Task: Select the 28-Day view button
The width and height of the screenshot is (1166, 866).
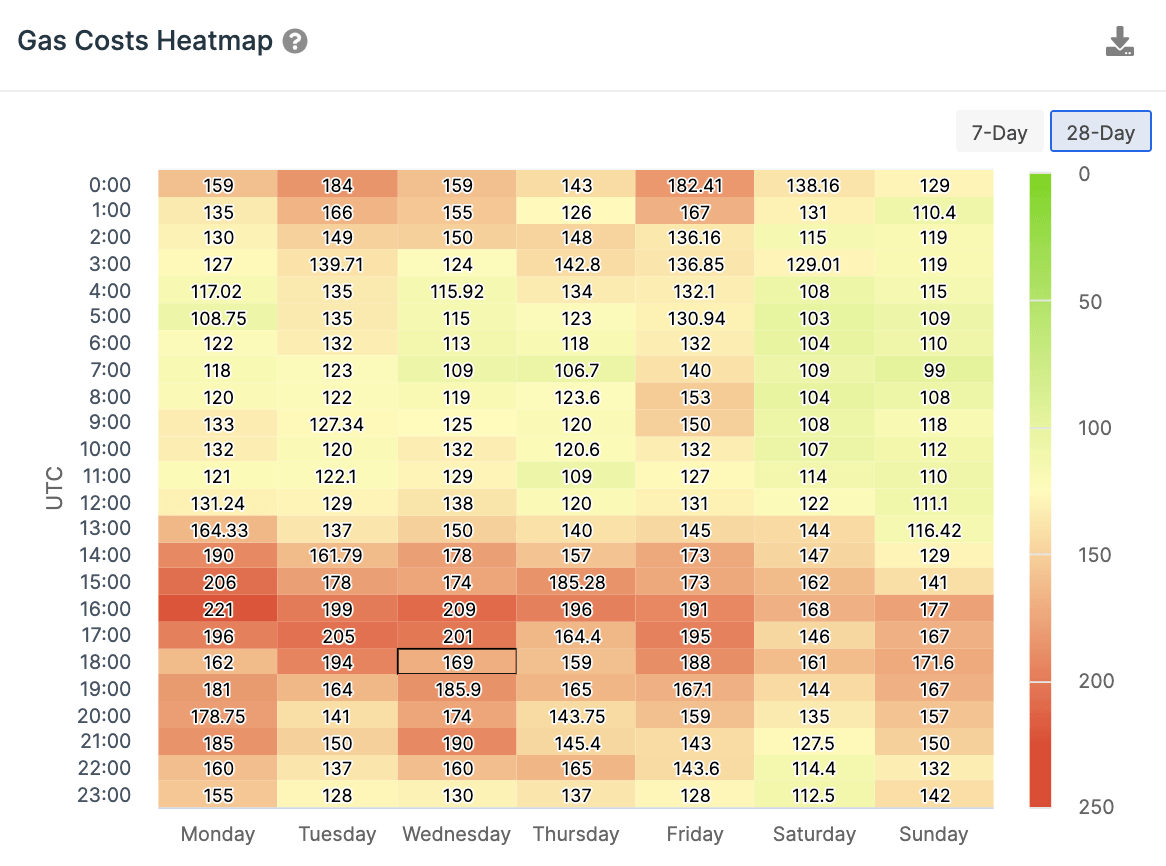Action: click(x=1101, y=132)
